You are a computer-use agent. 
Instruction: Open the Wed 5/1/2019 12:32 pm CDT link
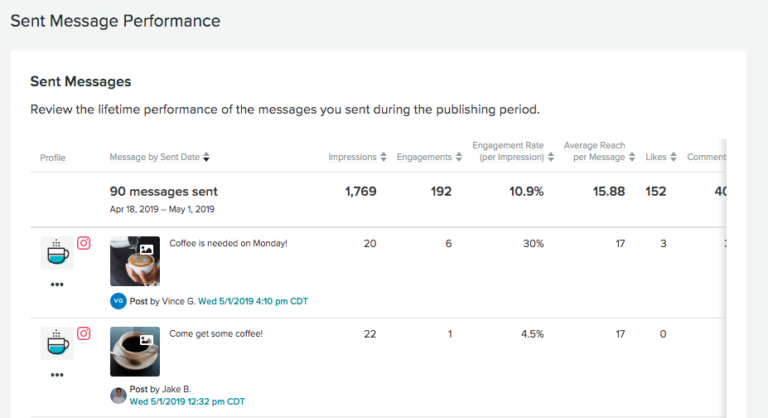click(x=187, y=401)
